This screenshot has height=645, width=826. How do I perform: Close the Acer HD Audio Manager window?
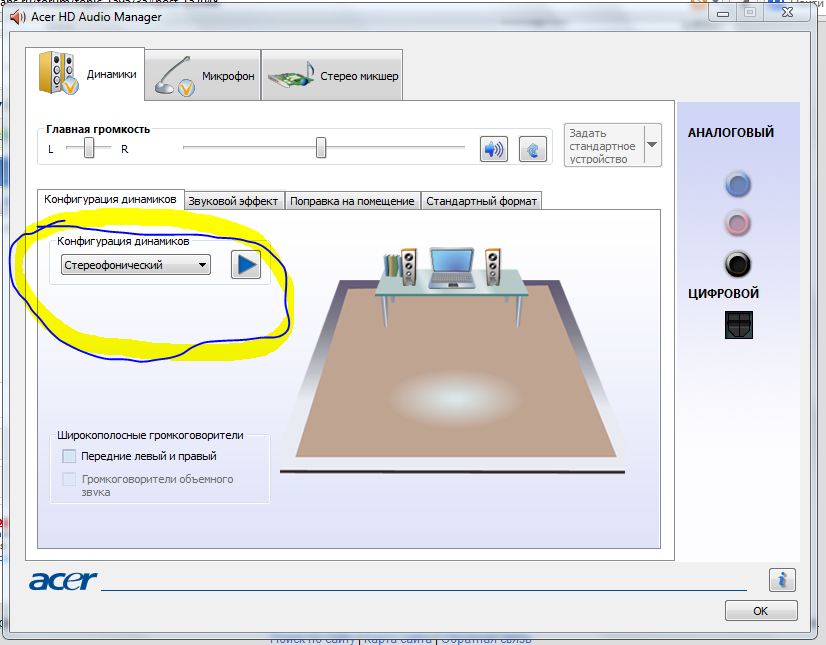(787, 12)
